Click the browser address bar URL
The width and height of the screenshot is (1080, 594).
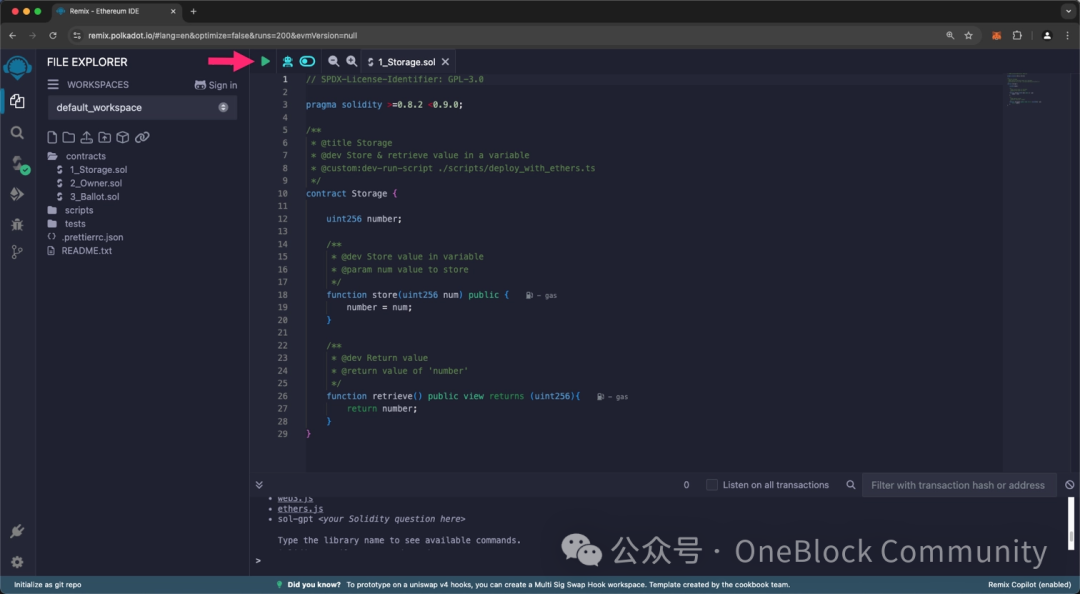[x=222, y=35]
